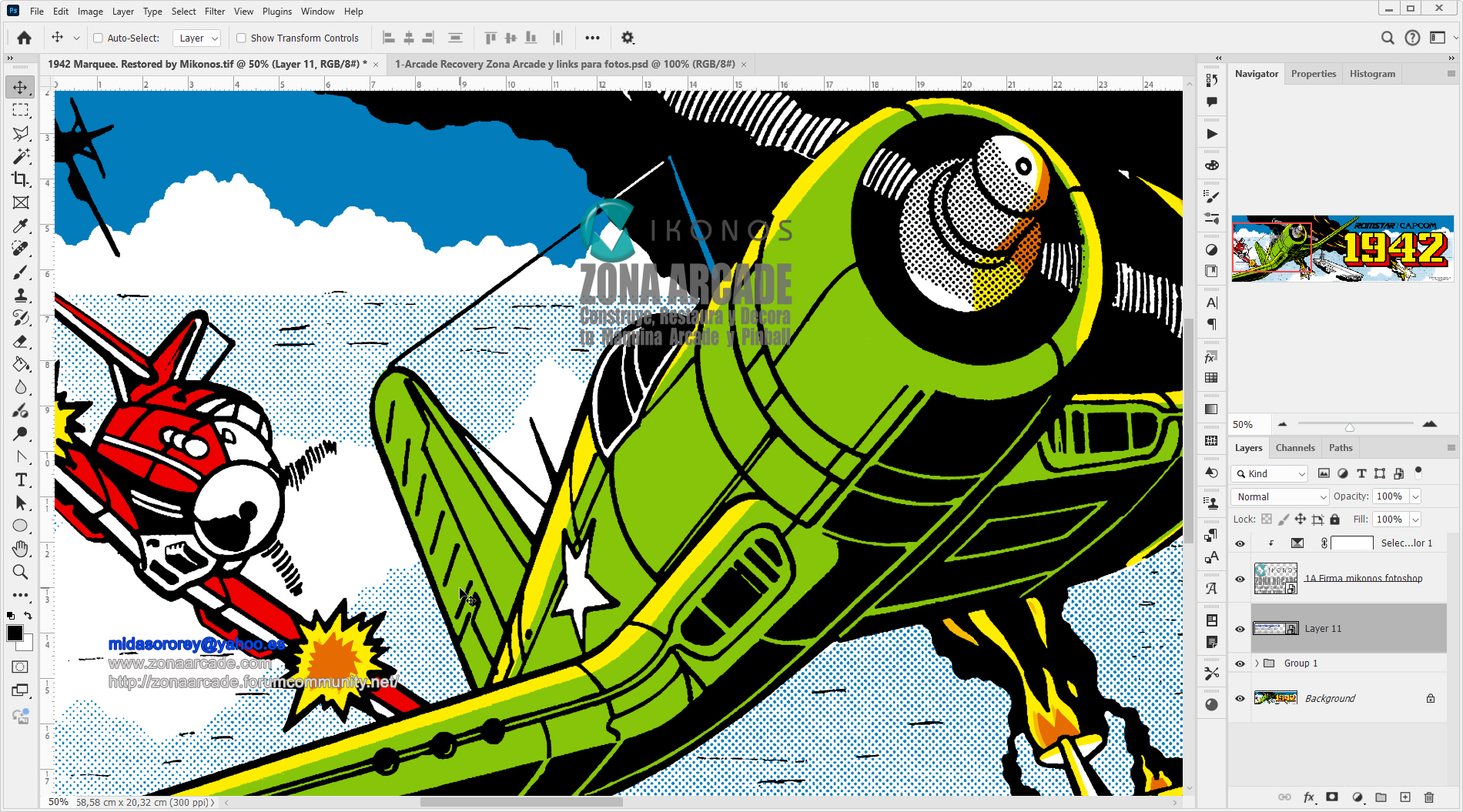Select the Horizontal Type tool

pyautogui.click(x=21, y=480)
